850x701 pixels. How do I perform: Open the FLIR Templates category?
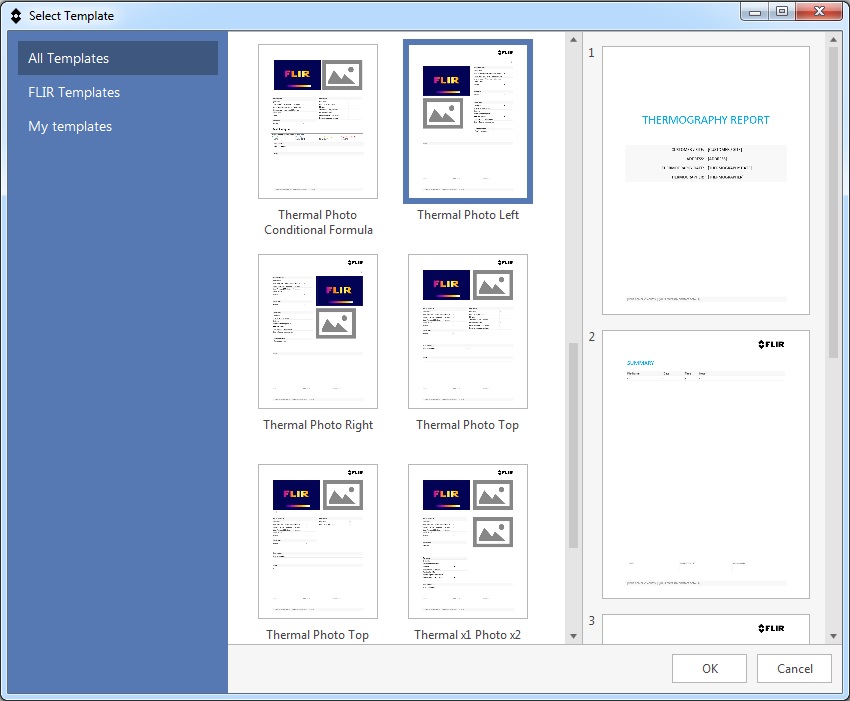pos(74,92)
